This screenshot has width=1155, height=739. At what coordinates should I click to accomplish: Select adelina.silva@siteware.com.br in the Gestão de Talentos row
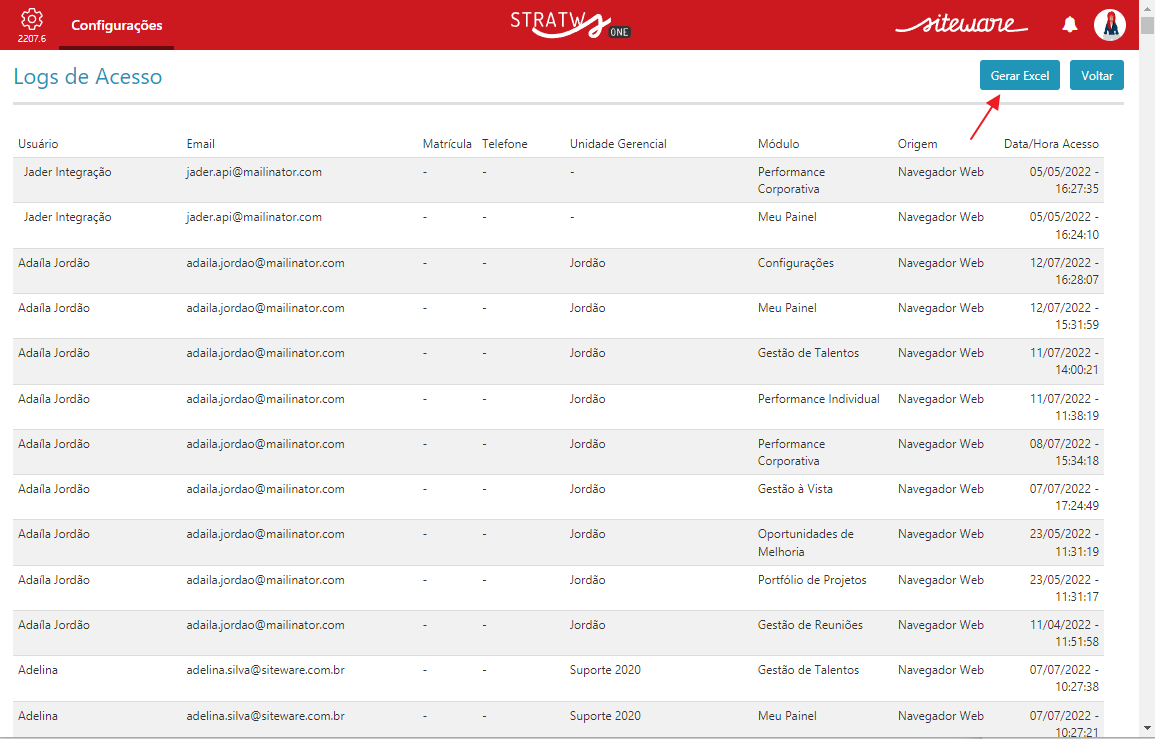click(265, 670)
